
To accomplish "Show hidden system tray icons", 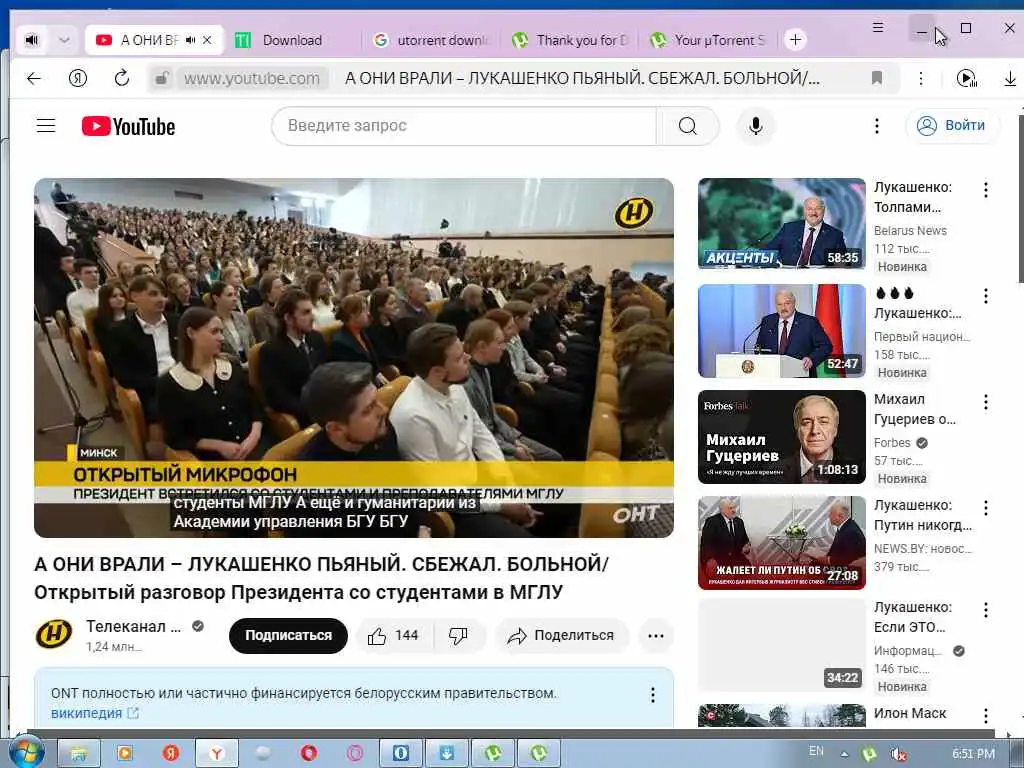I will [x=844, y=753].
